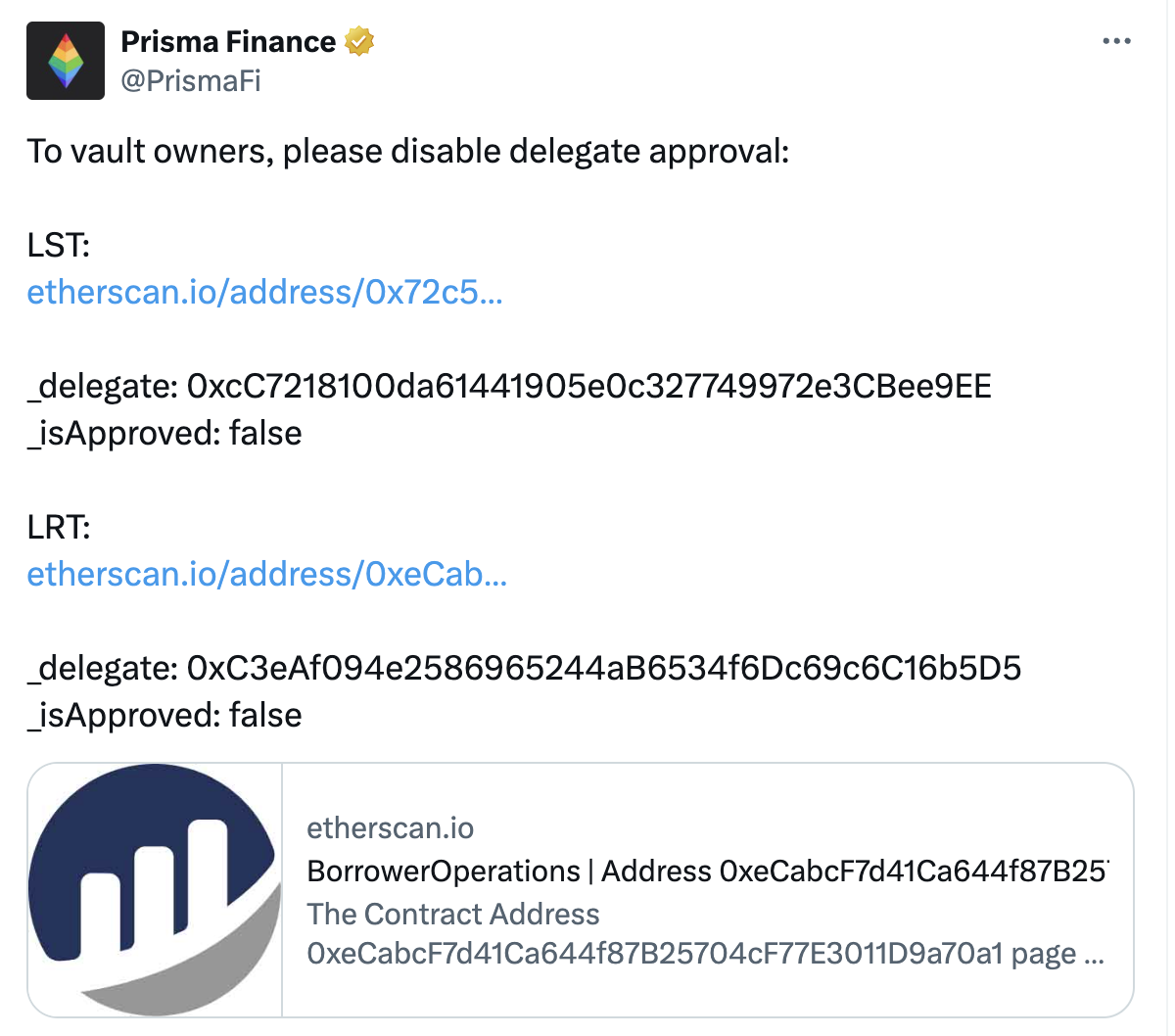Open the LST etherscan.io/address/0x72c5 link
The width and height of the screenshot is (1175, 1036).
coord(264,292)
